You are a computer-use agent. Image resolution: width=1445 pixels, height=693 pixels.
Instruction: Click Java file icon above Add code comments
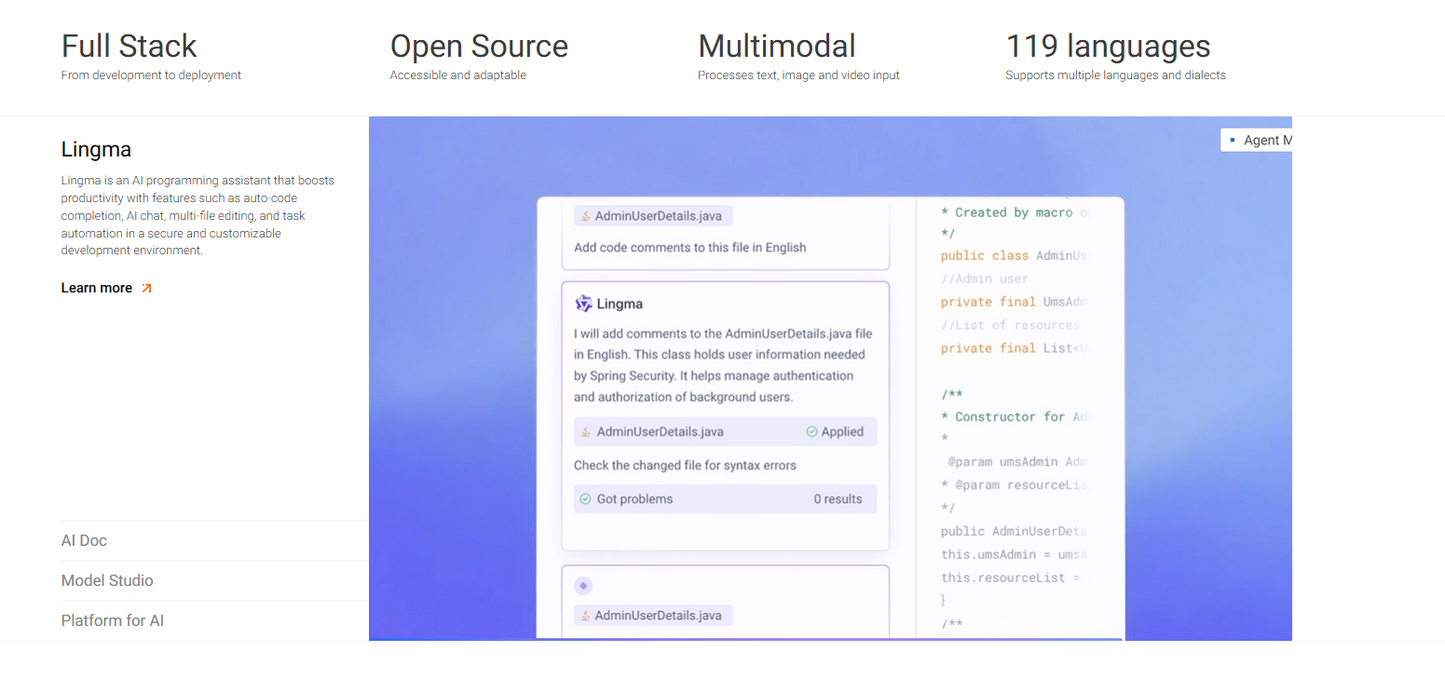tap(584, 216)
